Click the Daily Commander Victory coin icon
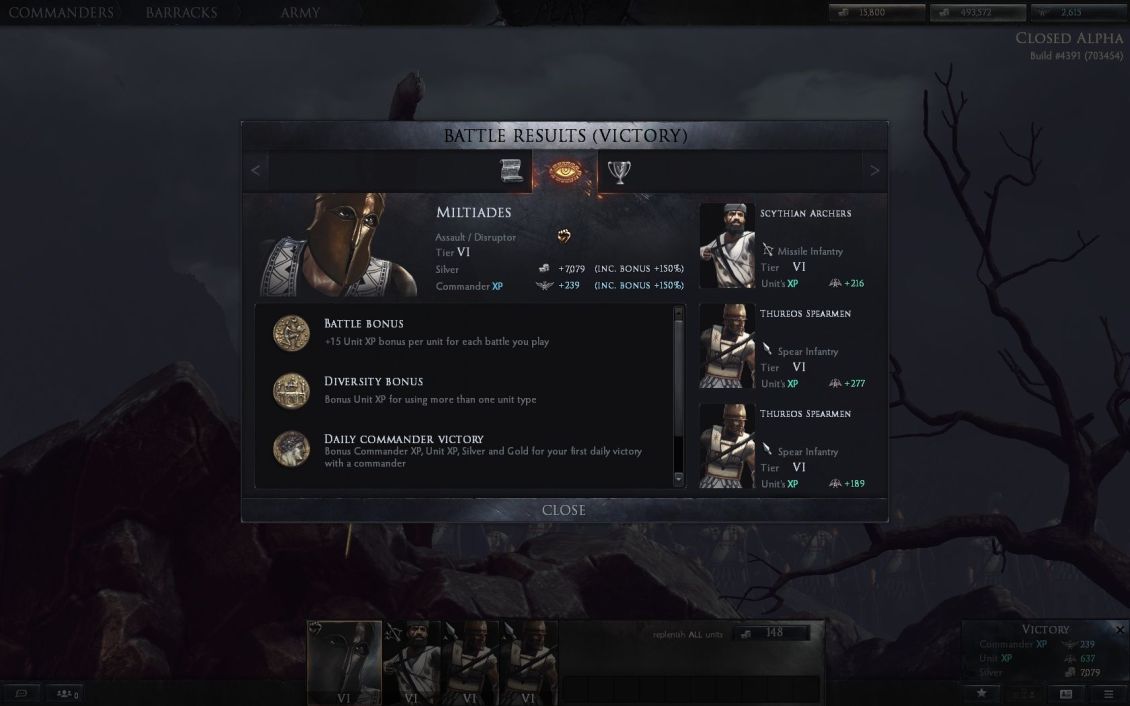This screenshot has width=1130, height=706. pos(291,448)
